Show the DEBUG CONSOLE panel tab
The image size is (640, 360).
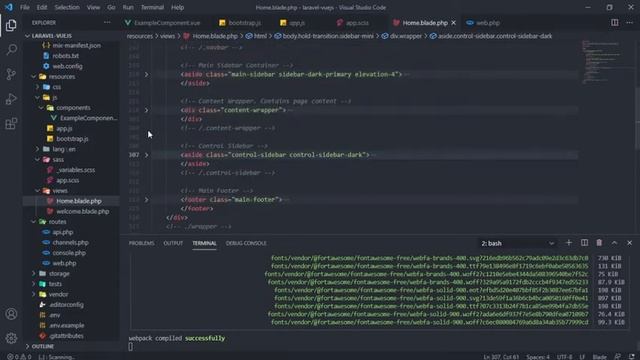pos(246,243)
